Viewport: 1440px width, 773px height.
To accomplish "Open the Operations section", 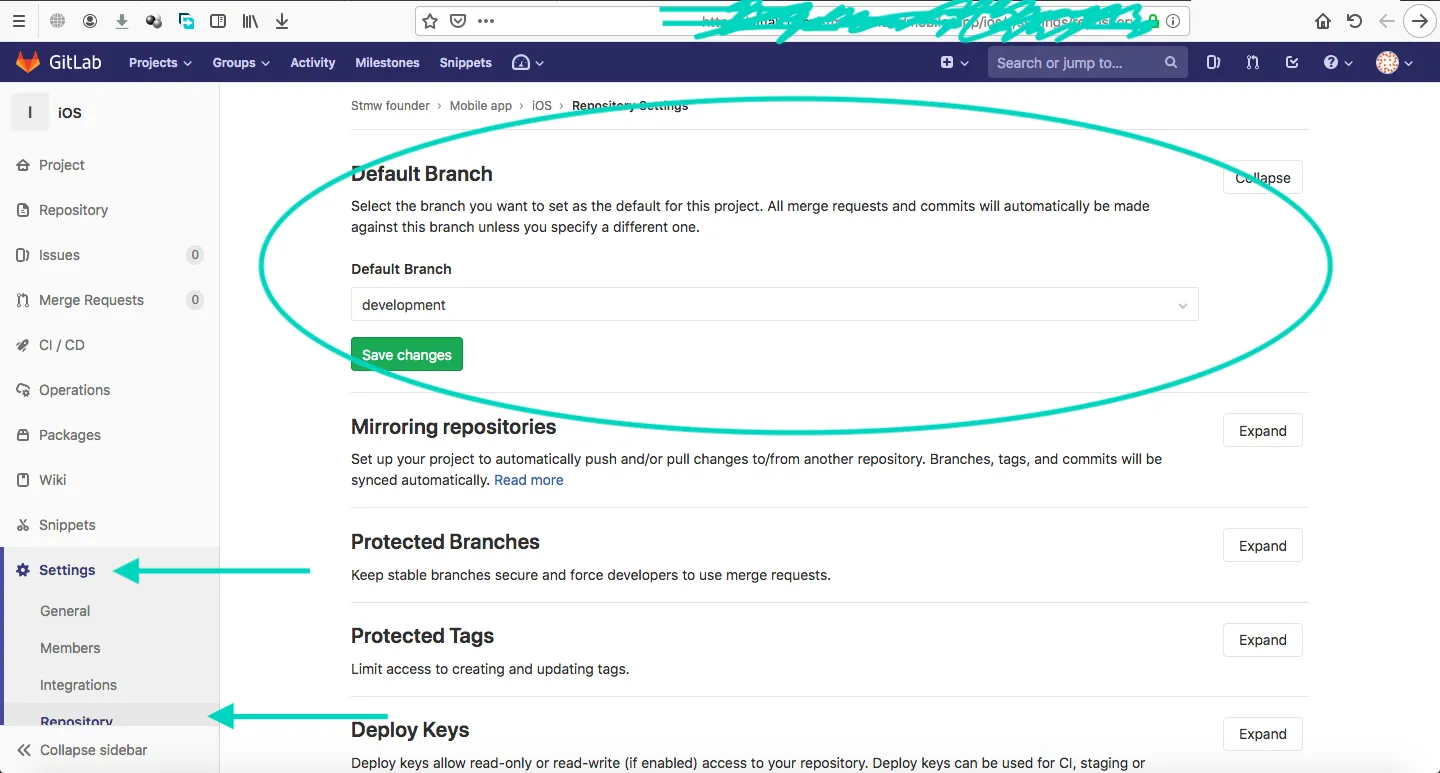I will tap(73, 389).
